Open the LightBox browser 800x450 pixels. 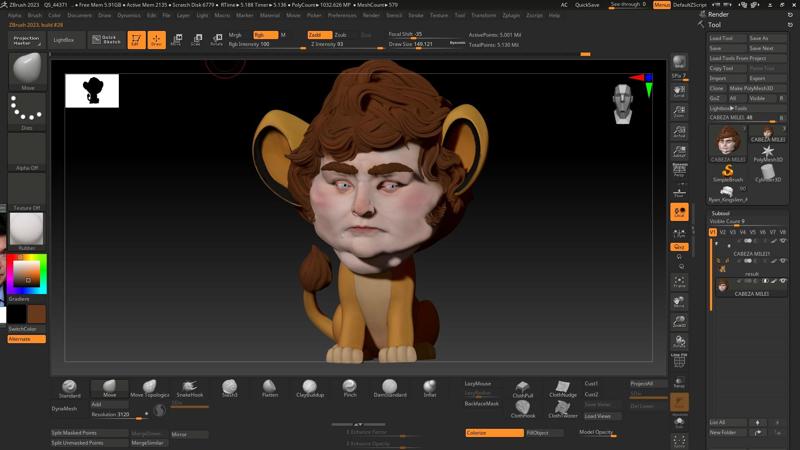63,40
